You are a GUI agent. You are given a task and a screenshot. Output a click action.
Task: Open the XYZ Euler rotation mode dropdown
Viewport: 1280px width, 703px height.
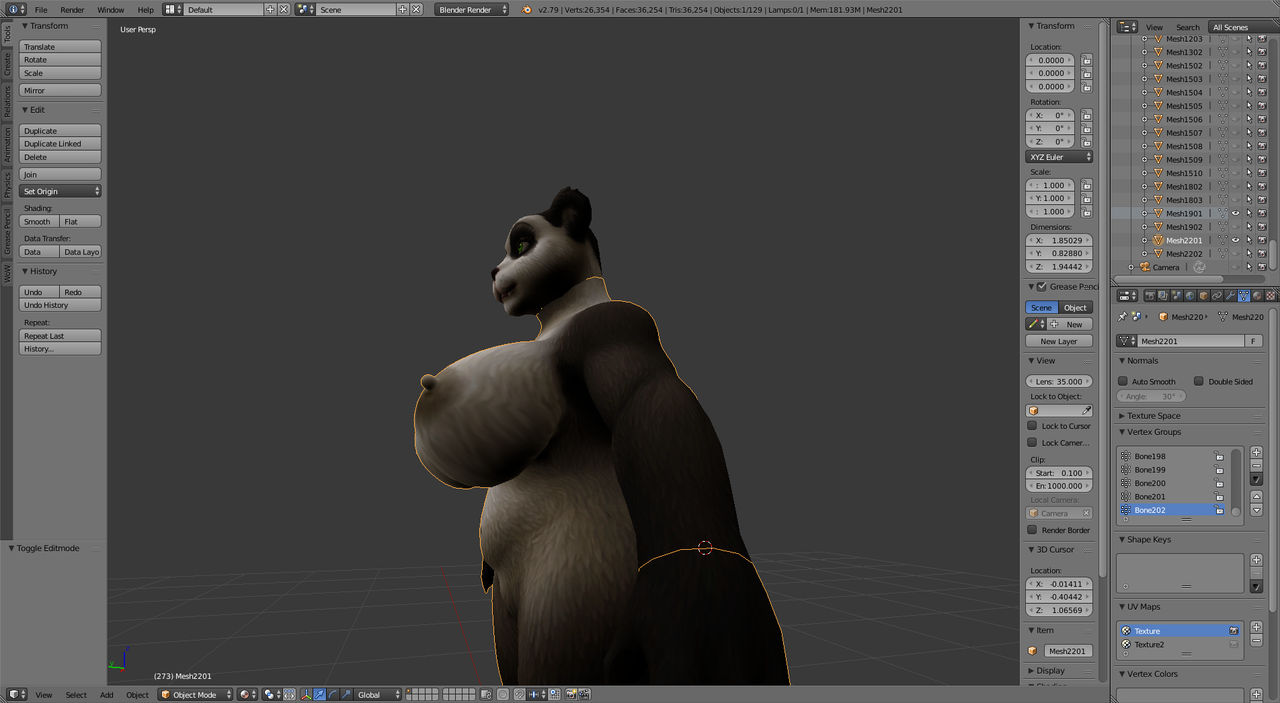pos(1060,157)
